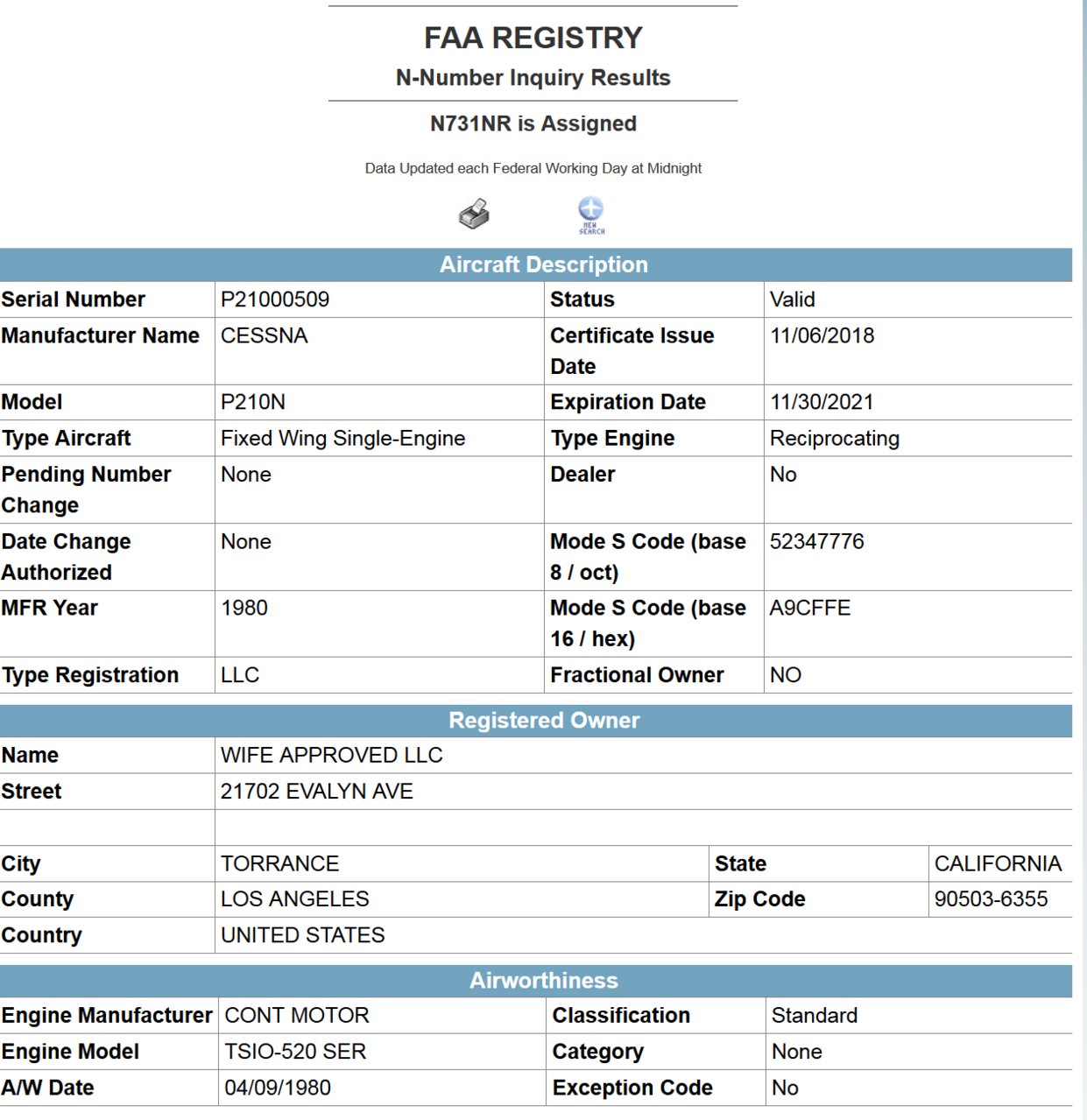Select the Date Change Authorized label

click(67, 557)
